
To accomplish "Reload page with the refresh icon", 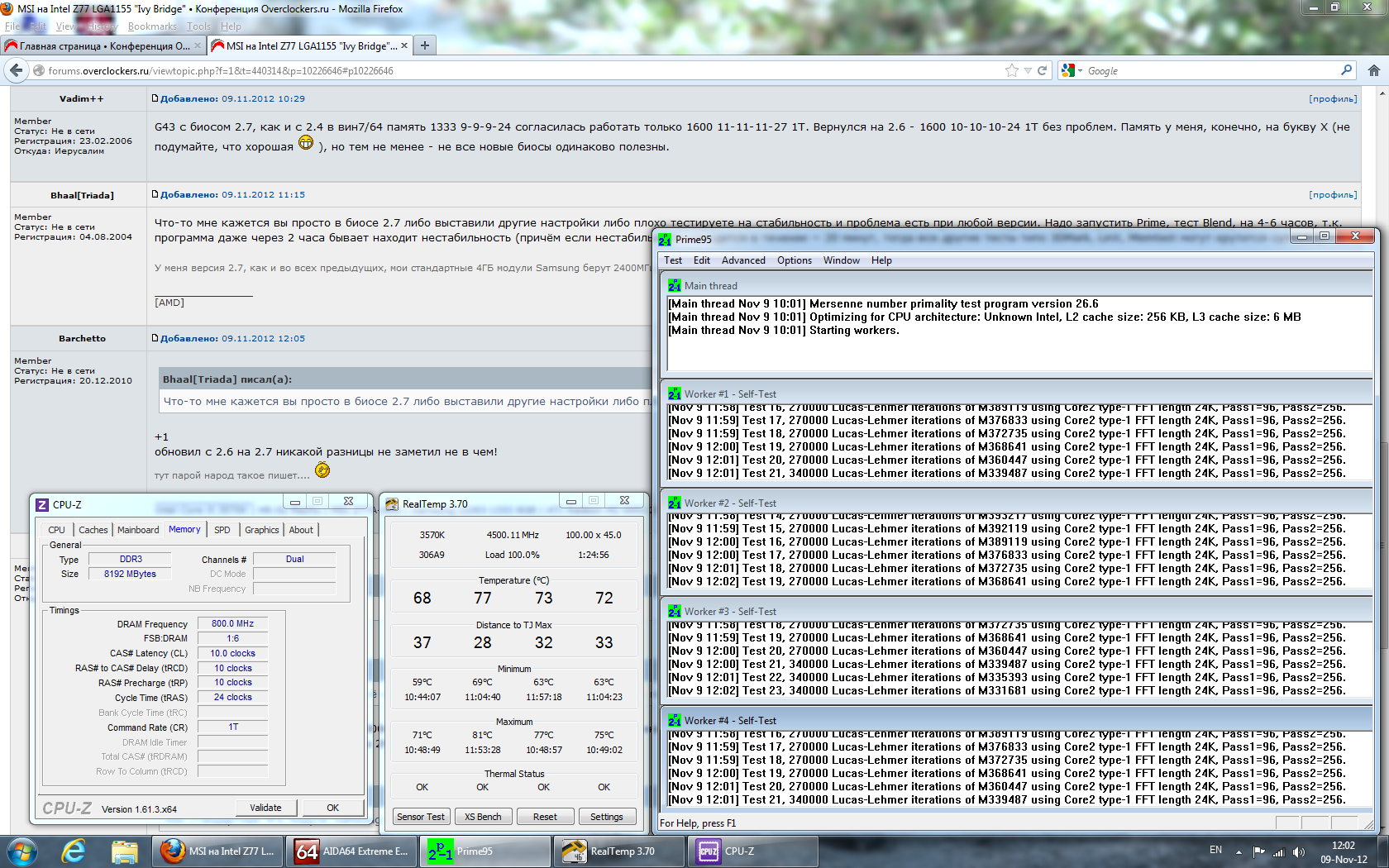I will [x=1042, y=71].
